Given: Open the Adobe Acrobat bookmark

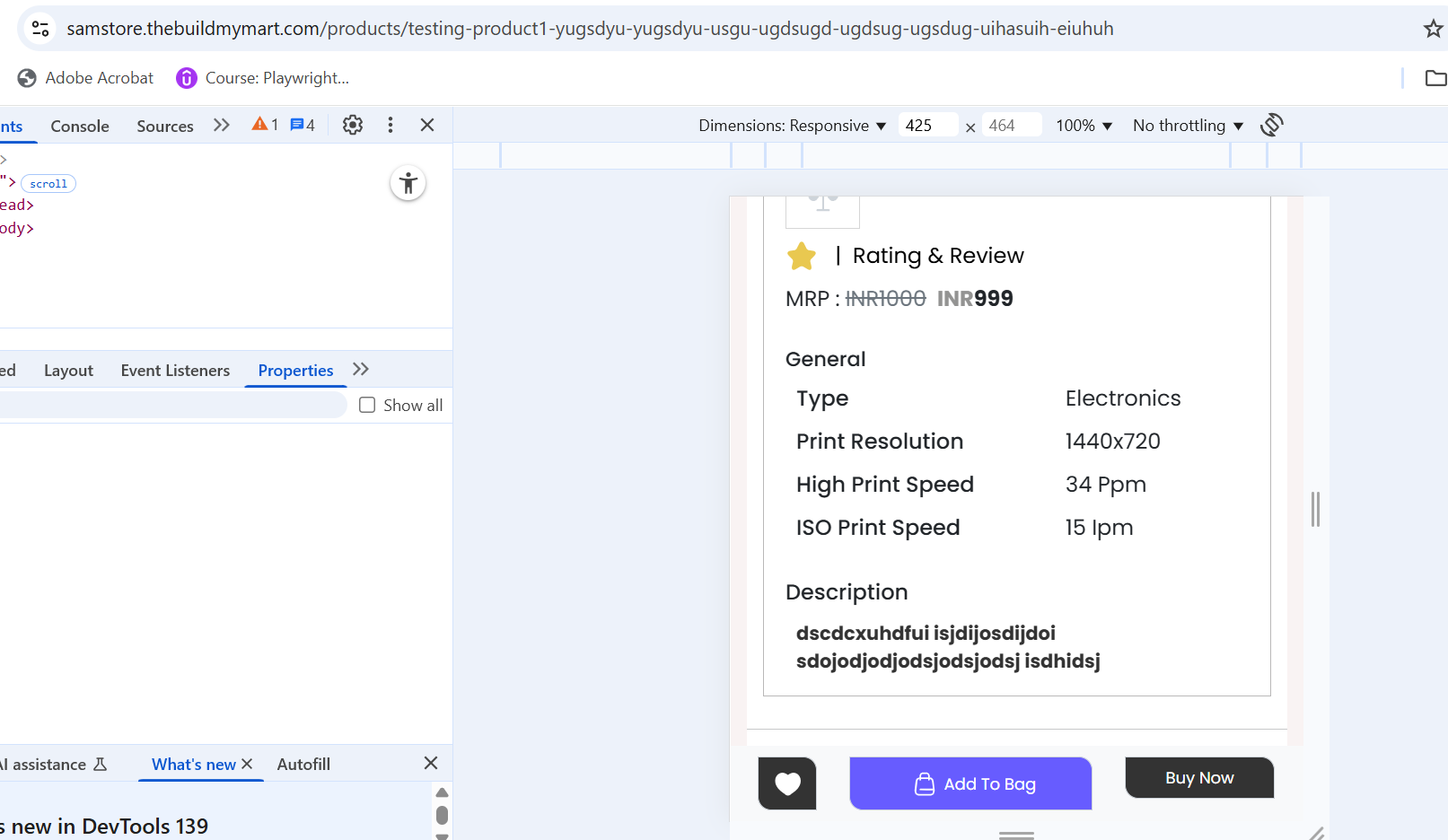Looking at the screenshot, I should [x=85, y=78].
